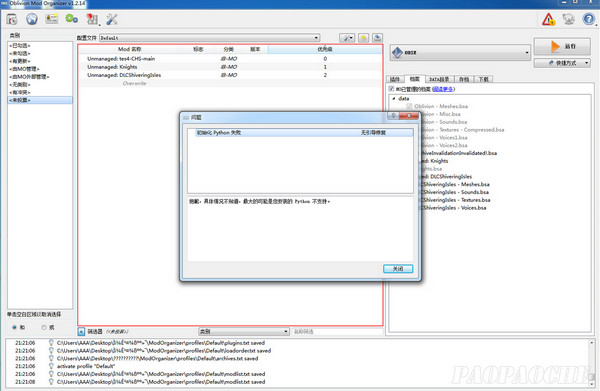Select the 和 (AND) filter radio button
The image size is (600, 391).
(15, 327)
